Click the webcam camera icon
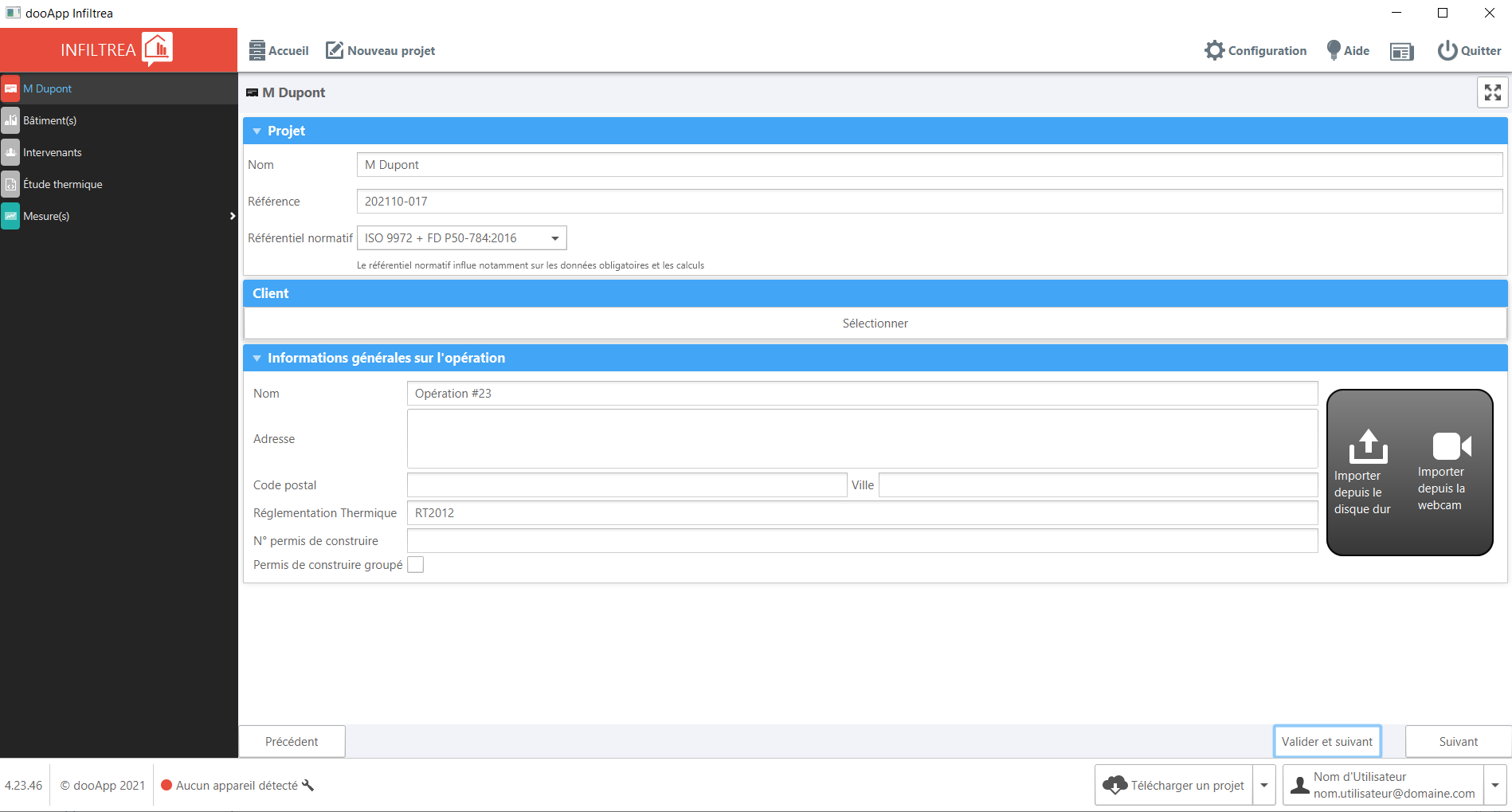The image size is (1512, 812). pos(1451,446)
